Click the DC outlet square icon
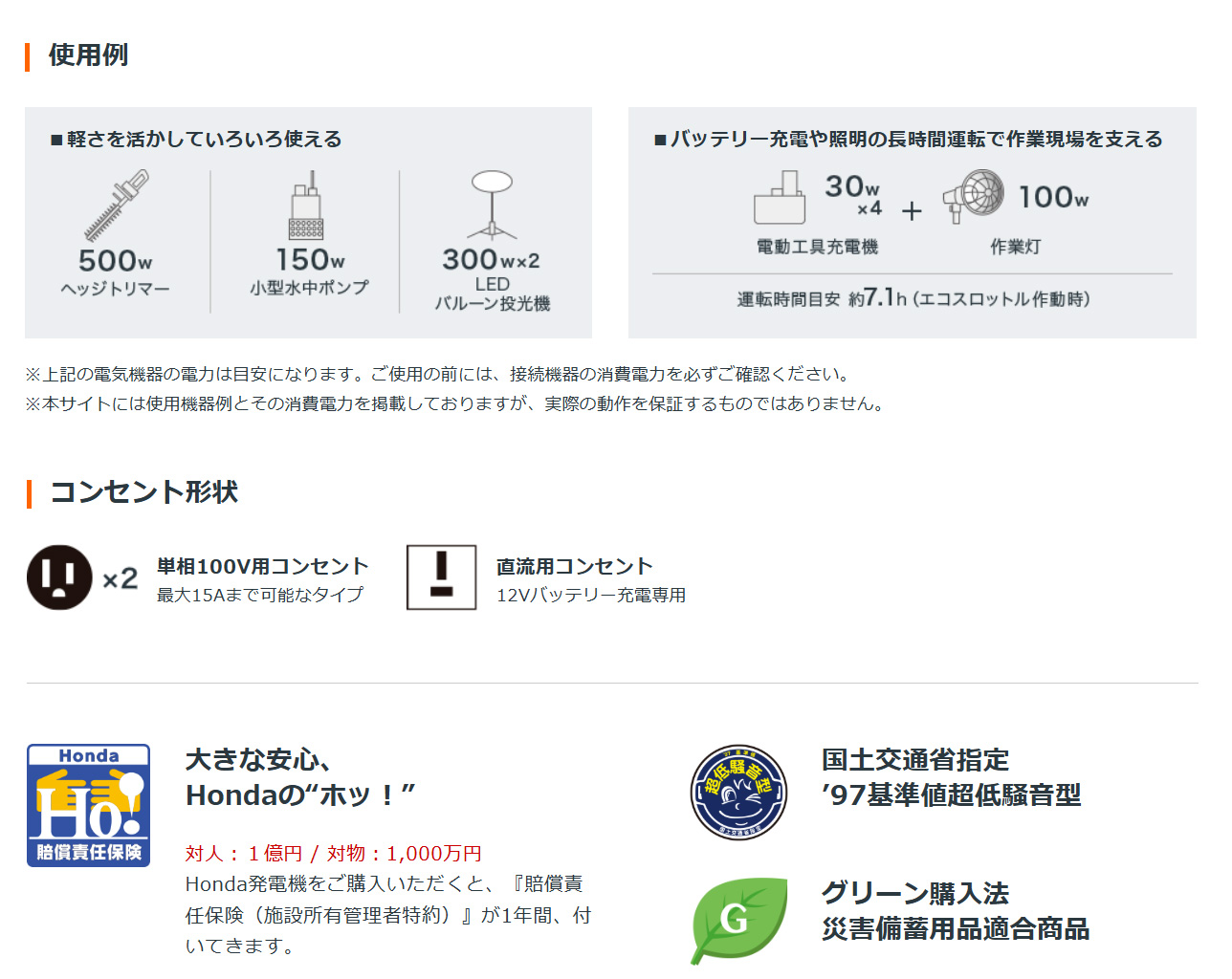Viewport: 1232px width, 979px height. (441, 577)
